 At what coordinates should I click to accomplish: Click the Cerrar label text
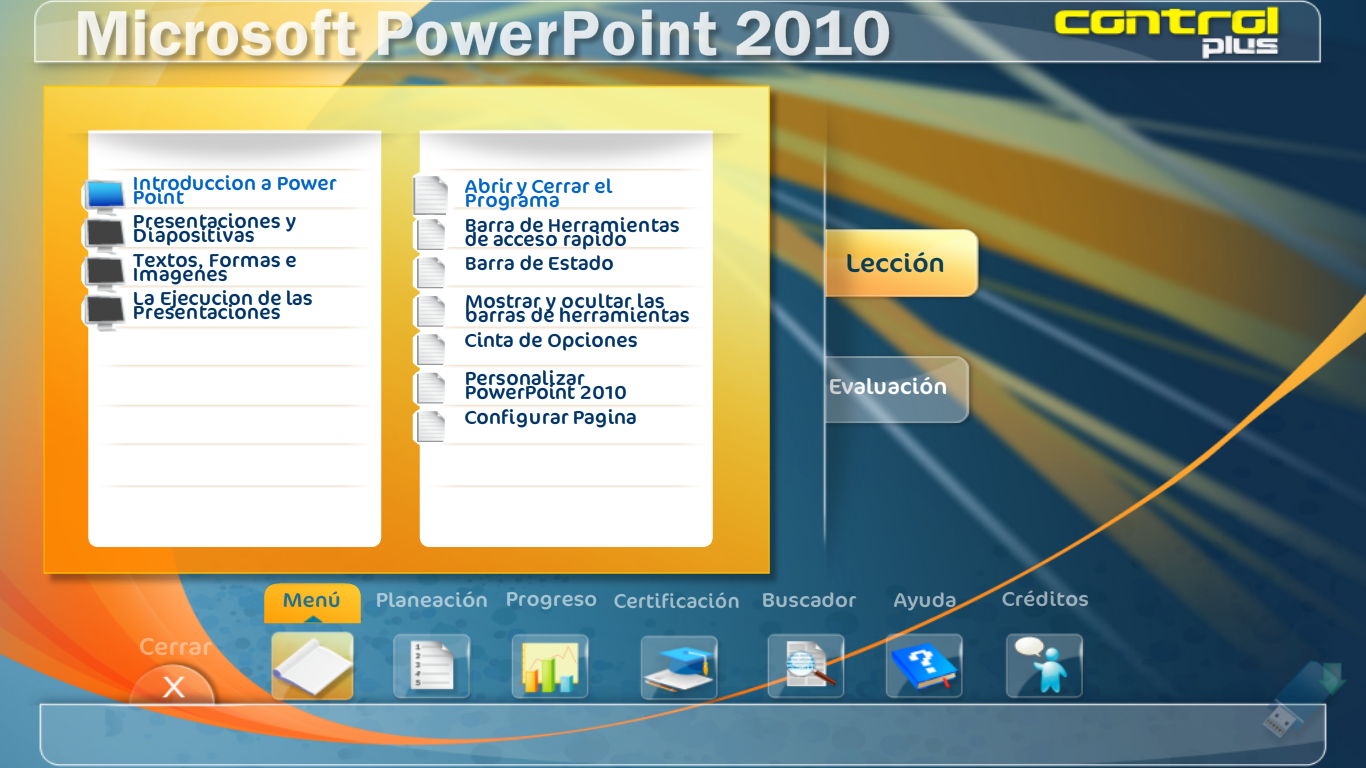click(x=175, y=647)
